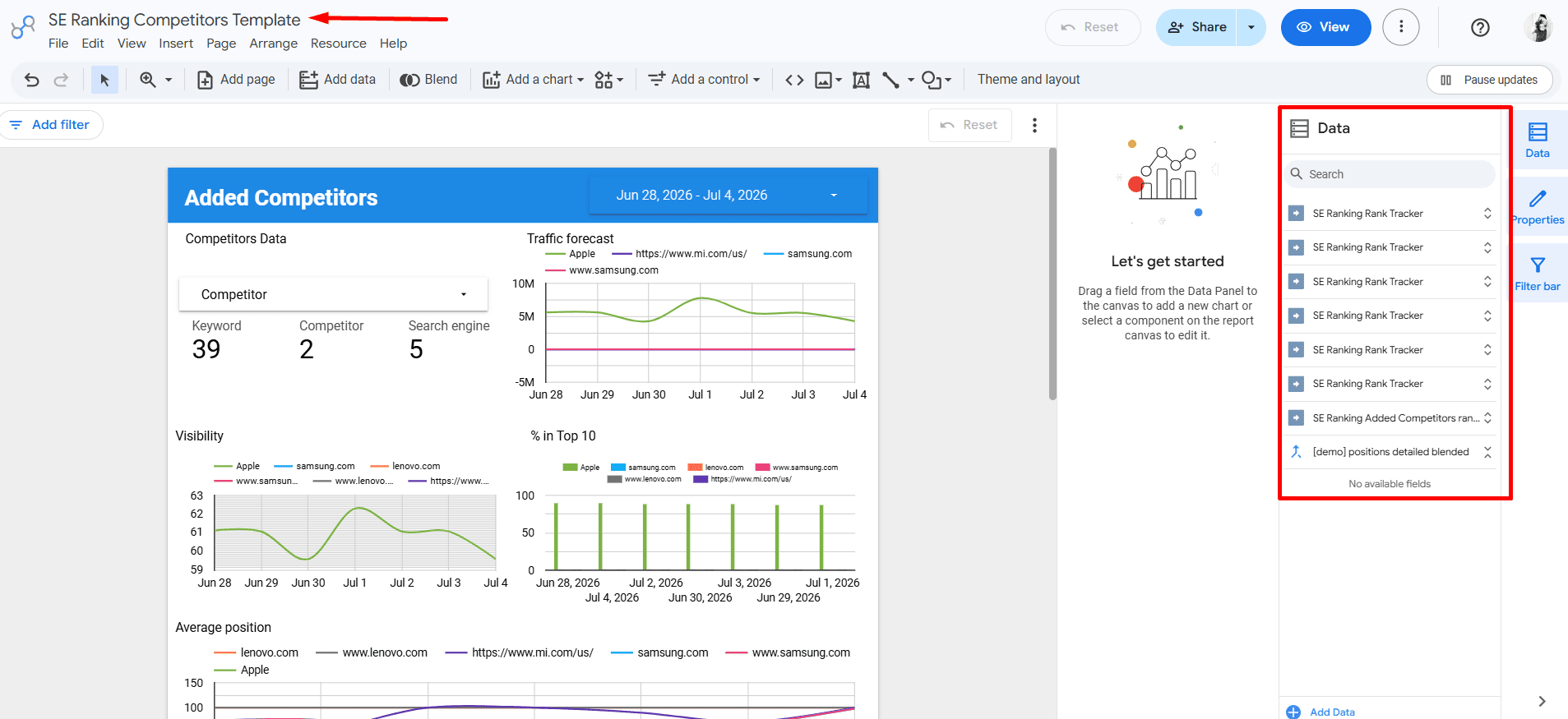1568x719 pixels.
Task: Open the Page menu
Action: [221, 44]
